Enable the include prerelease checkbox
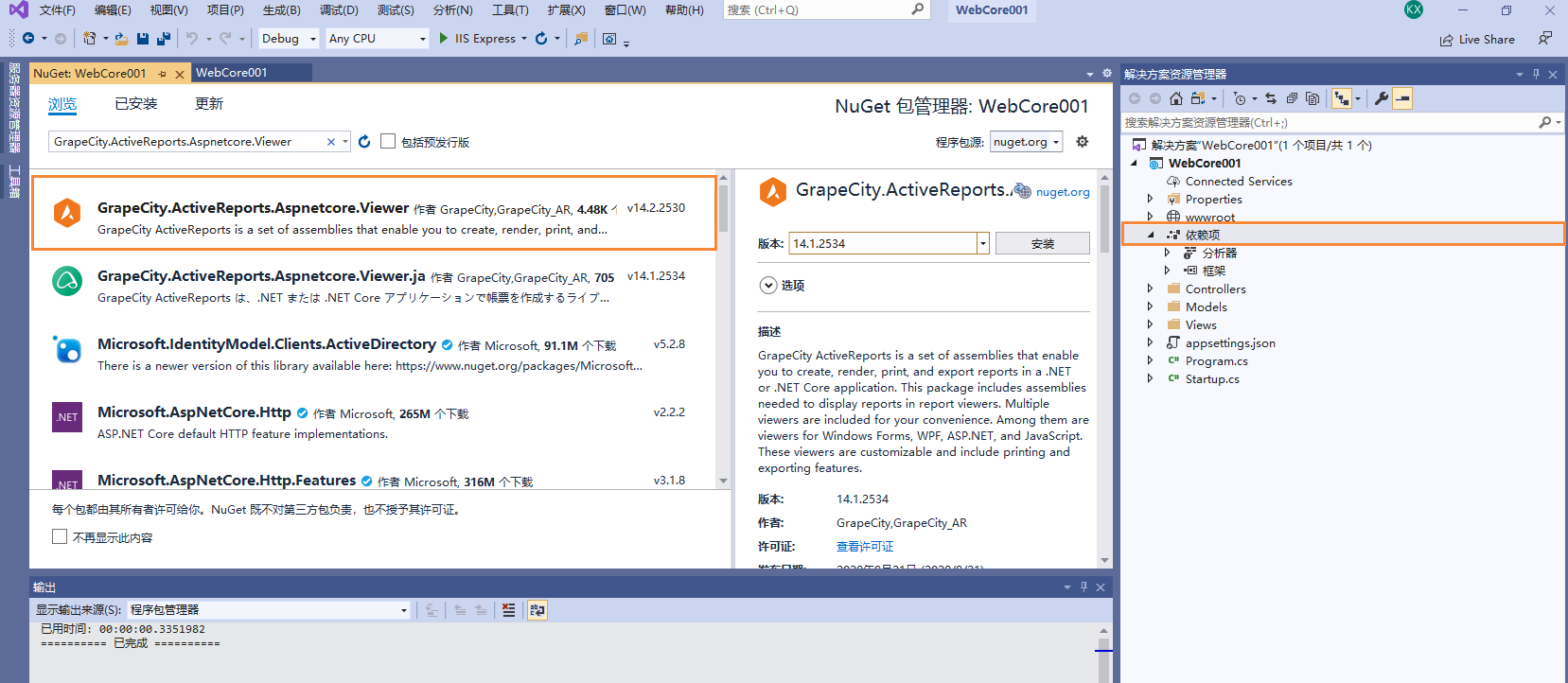Image resolution: width=1568 pixels, height=683 pixels. click(x=387, y=141)
